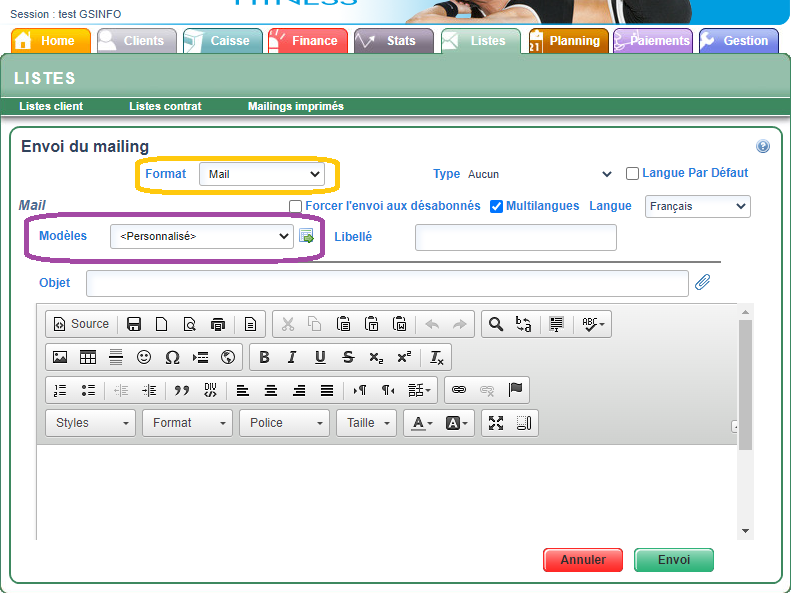Maximize the editor with the fullscreen icon

496,423
